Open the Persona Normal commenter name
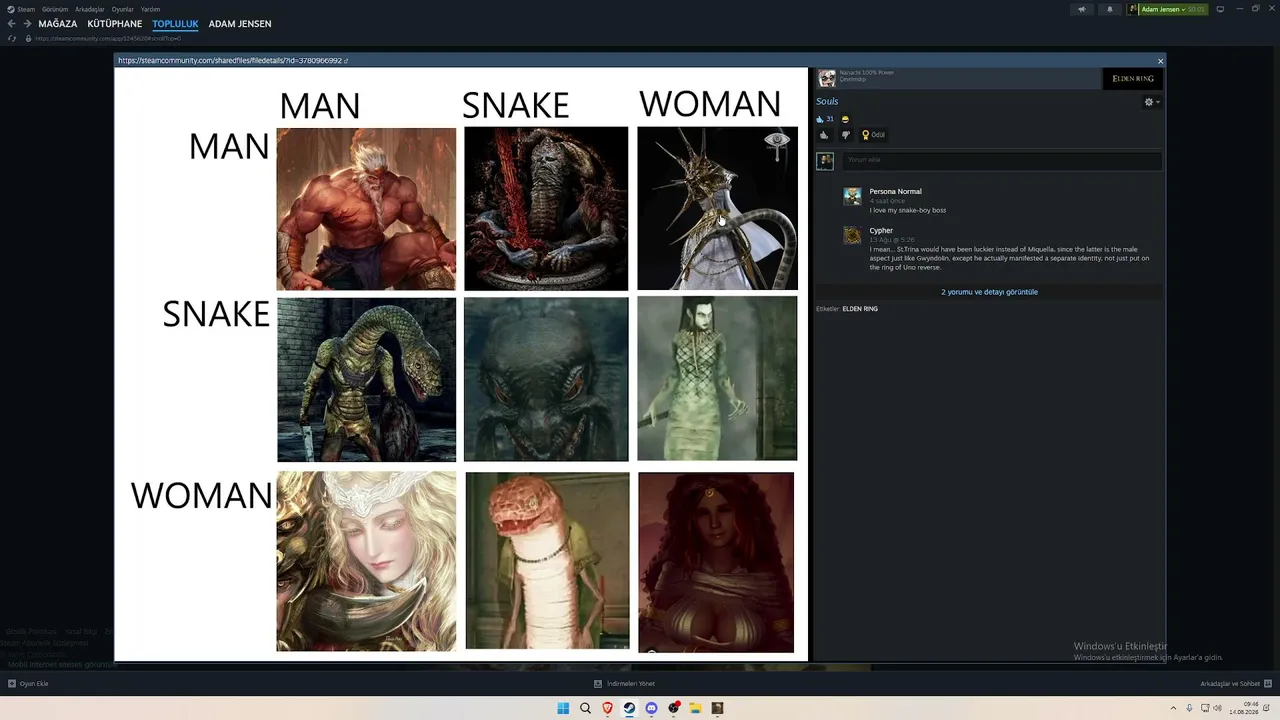1280x720 pixels. (895, 191)
